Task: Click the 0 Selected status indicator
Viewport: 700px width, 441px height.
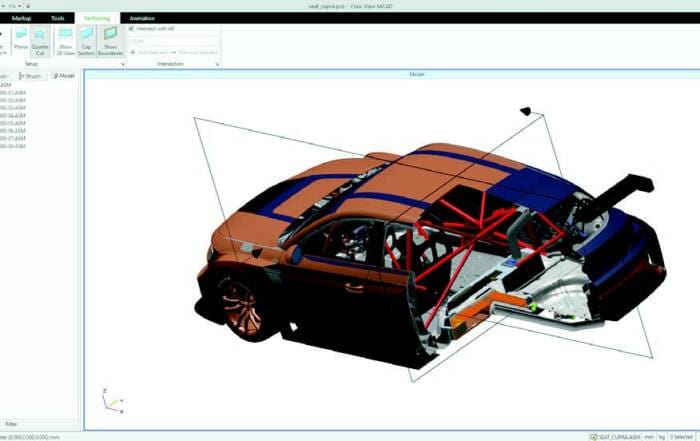Action: (681, 437)
